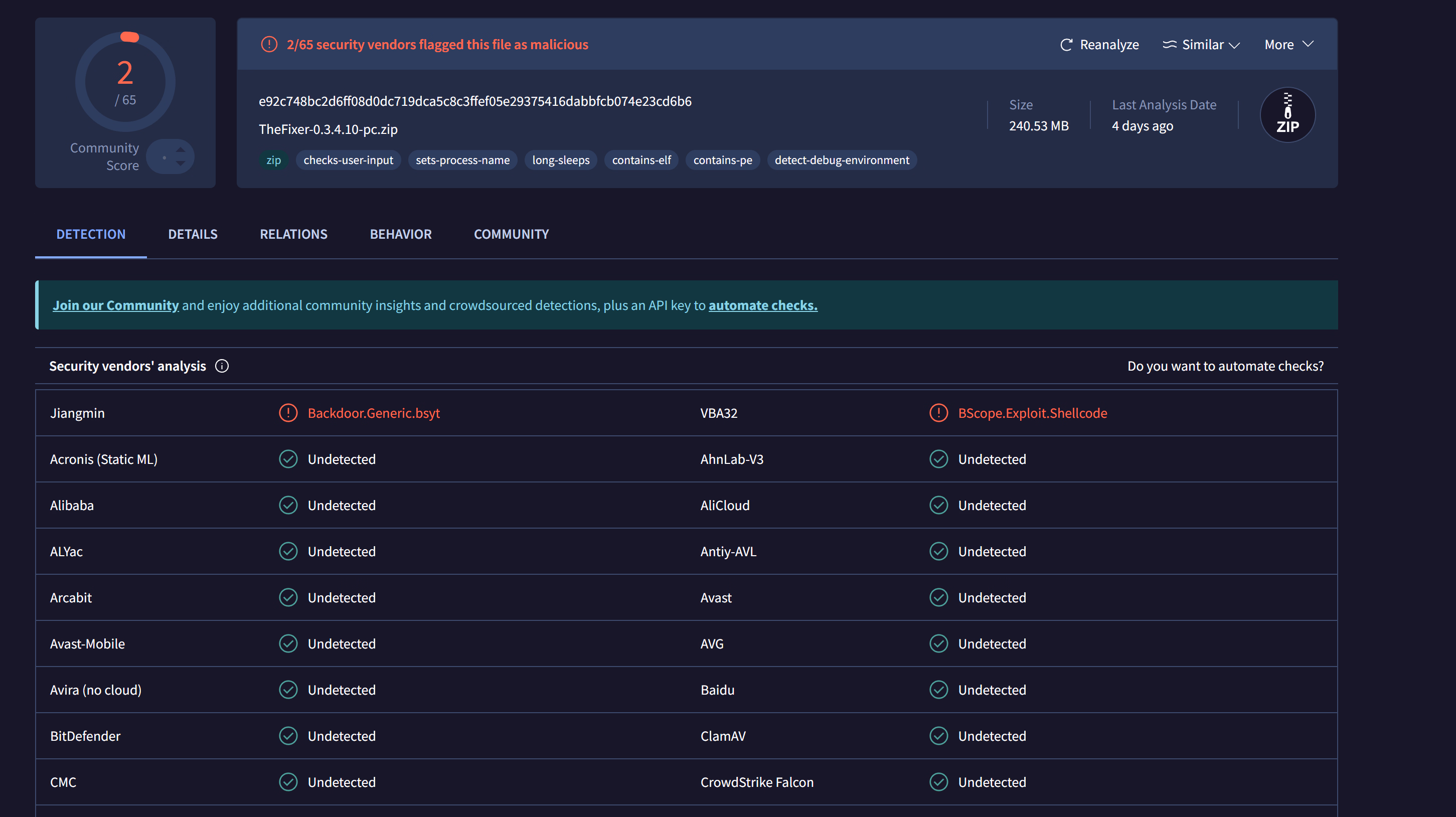Switch to the DETAILS tab
The image size is (1456, 817).
point(193,235)
